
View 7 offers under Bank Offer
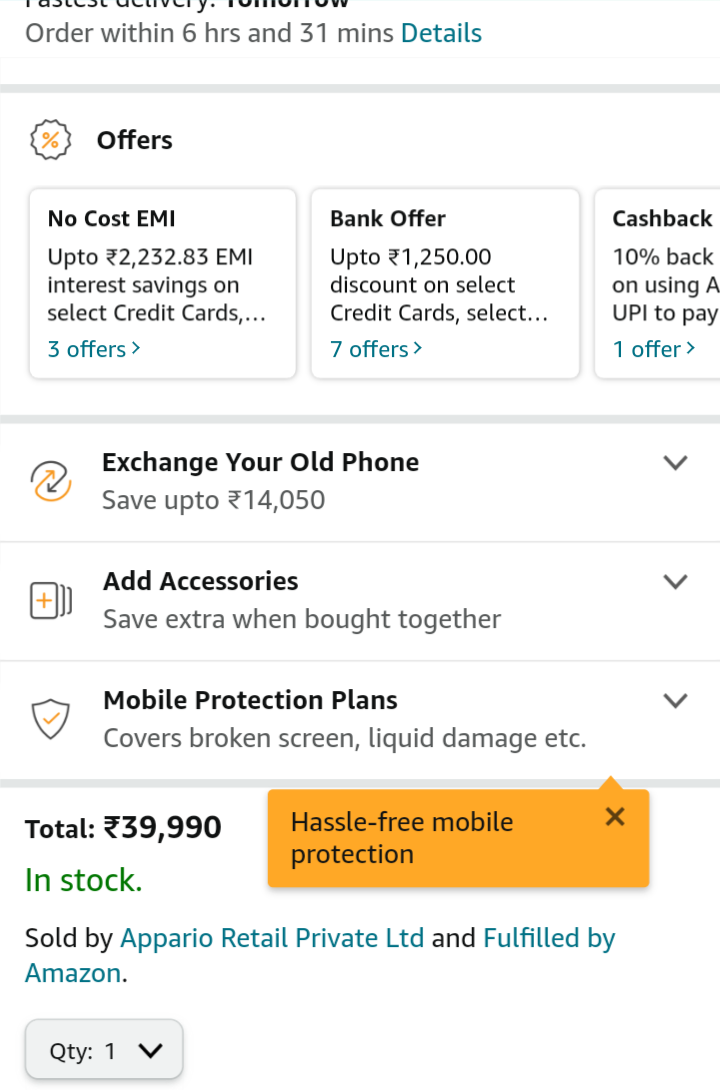[376, 349]
